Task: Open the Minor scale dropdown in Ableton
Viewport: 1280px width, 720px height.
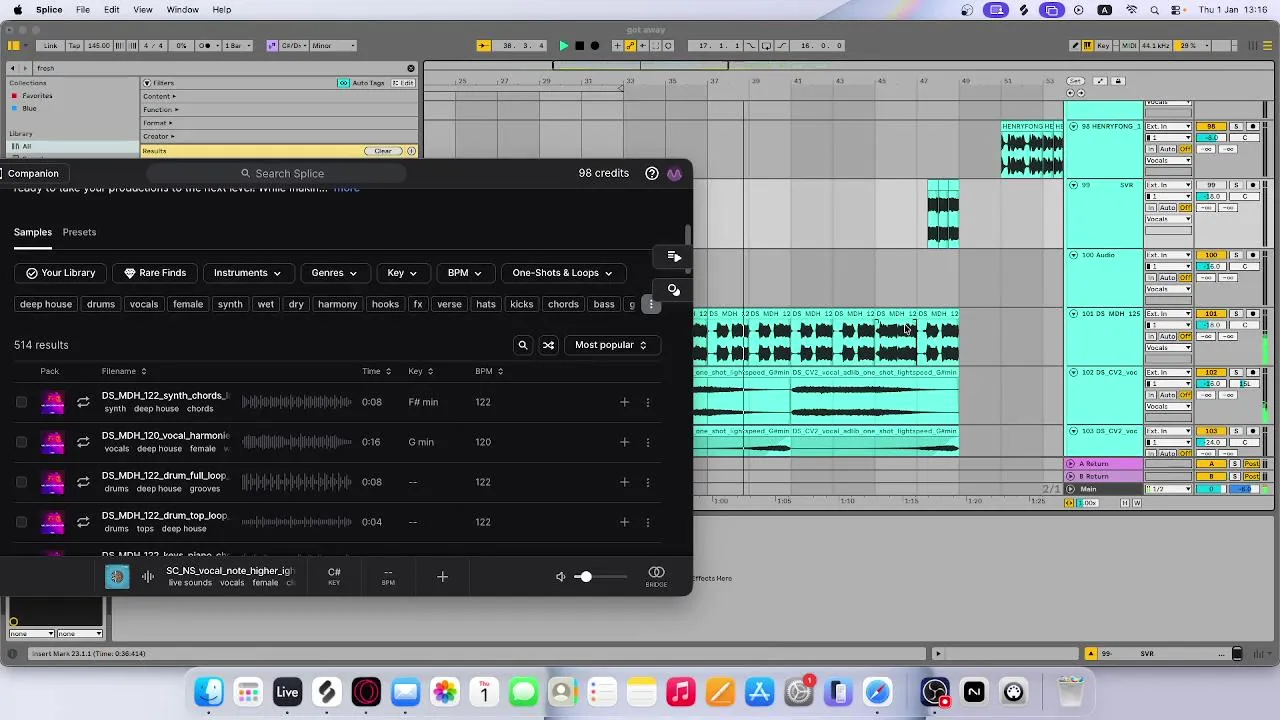Action: [332, 45]
